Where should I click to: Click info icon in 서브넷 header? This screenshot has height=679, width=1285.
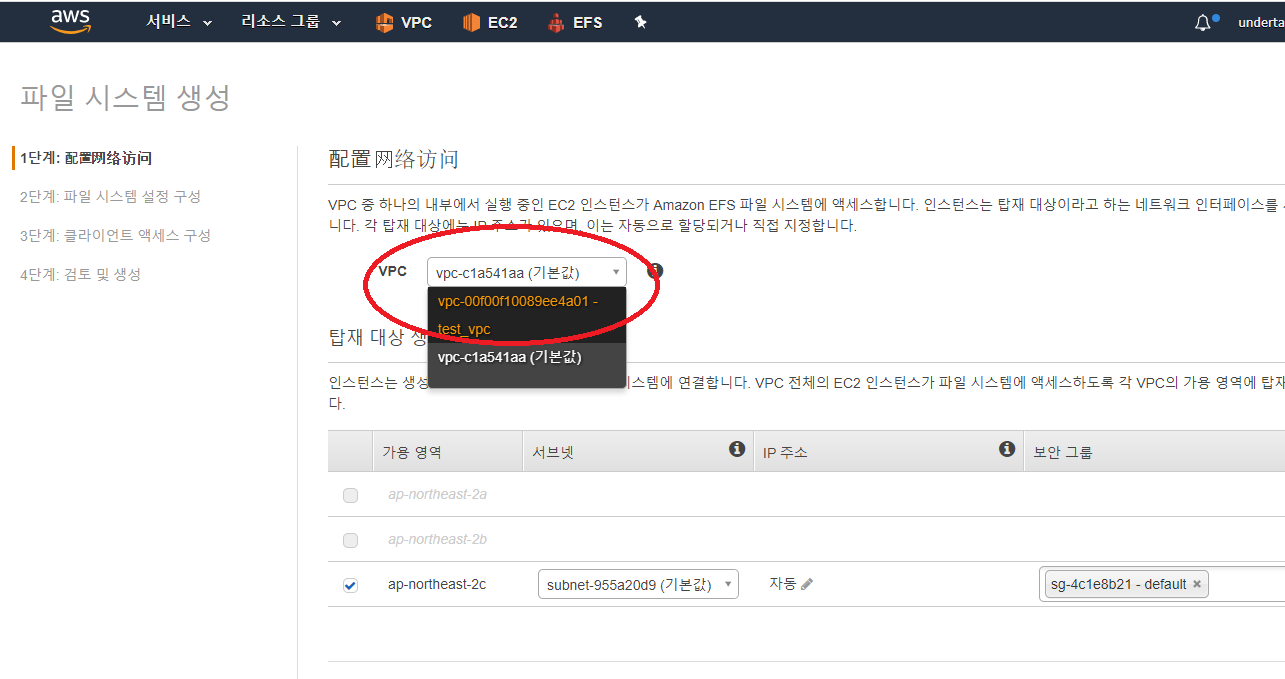tap(737, 450)
